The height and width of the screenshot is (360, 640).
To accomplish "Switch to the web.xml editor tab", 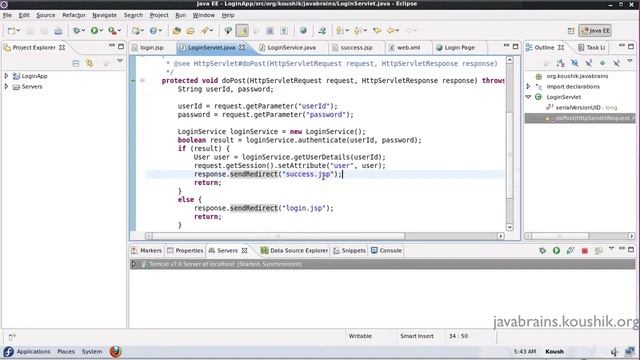I will [408, 48].
